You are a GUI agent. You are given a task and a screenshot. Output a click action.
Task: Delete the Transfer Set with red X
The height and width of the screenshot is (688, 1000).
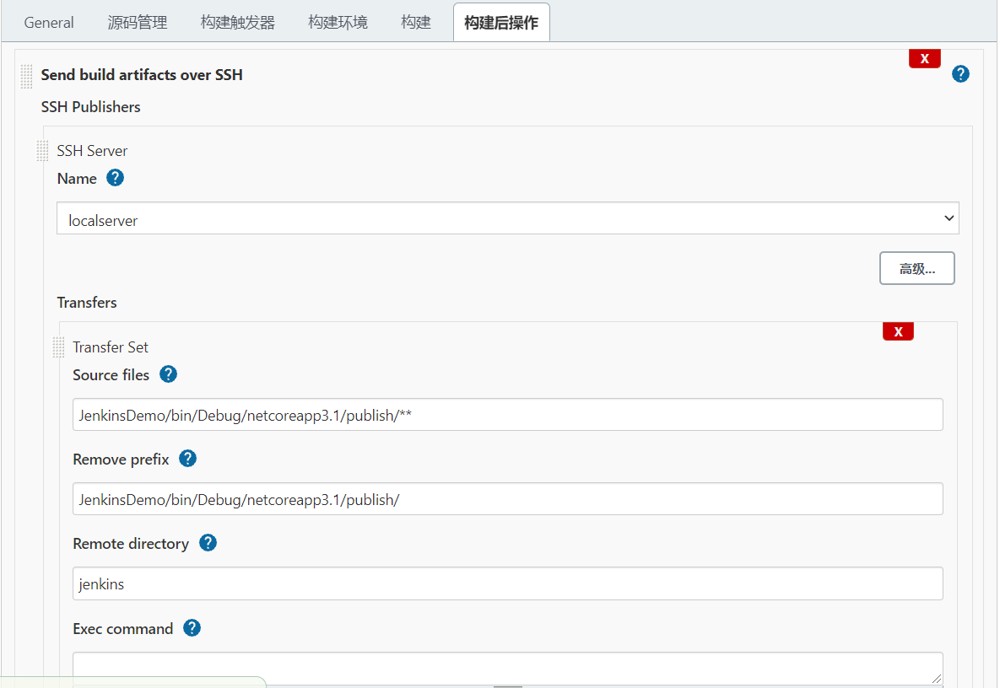[898, 332]
